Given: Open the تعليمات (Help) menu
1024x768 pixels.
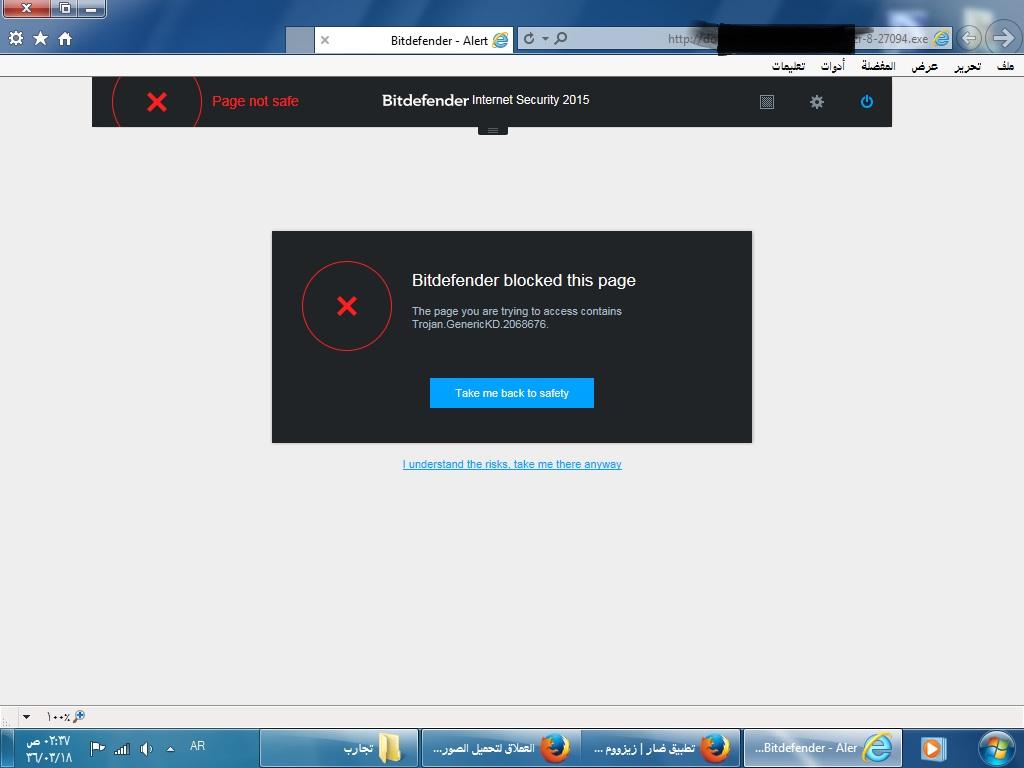Looking at the screenshot, I should [x=788, y=66].
